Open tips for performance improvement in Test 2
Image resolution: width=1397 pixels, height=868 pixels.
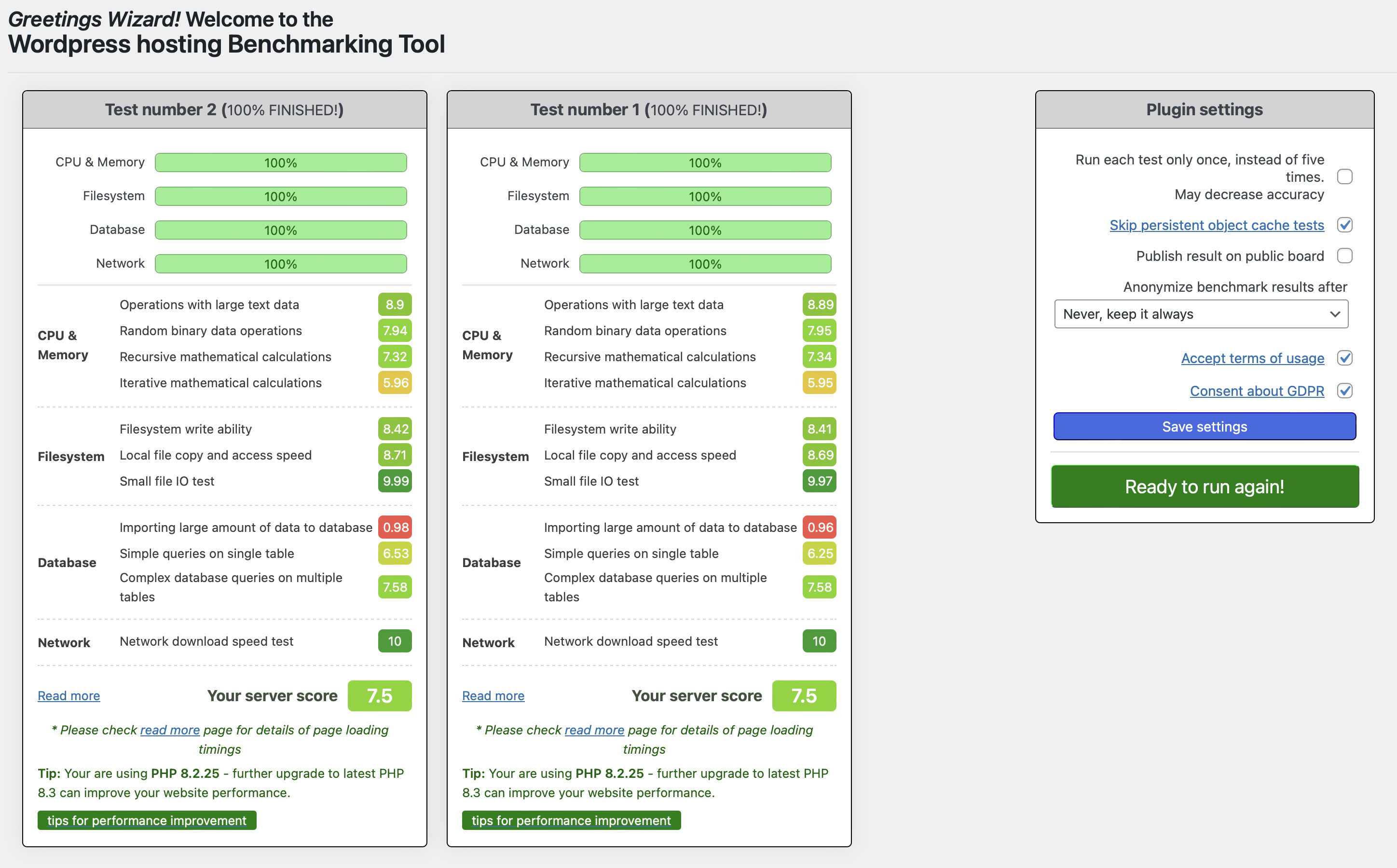147,820
